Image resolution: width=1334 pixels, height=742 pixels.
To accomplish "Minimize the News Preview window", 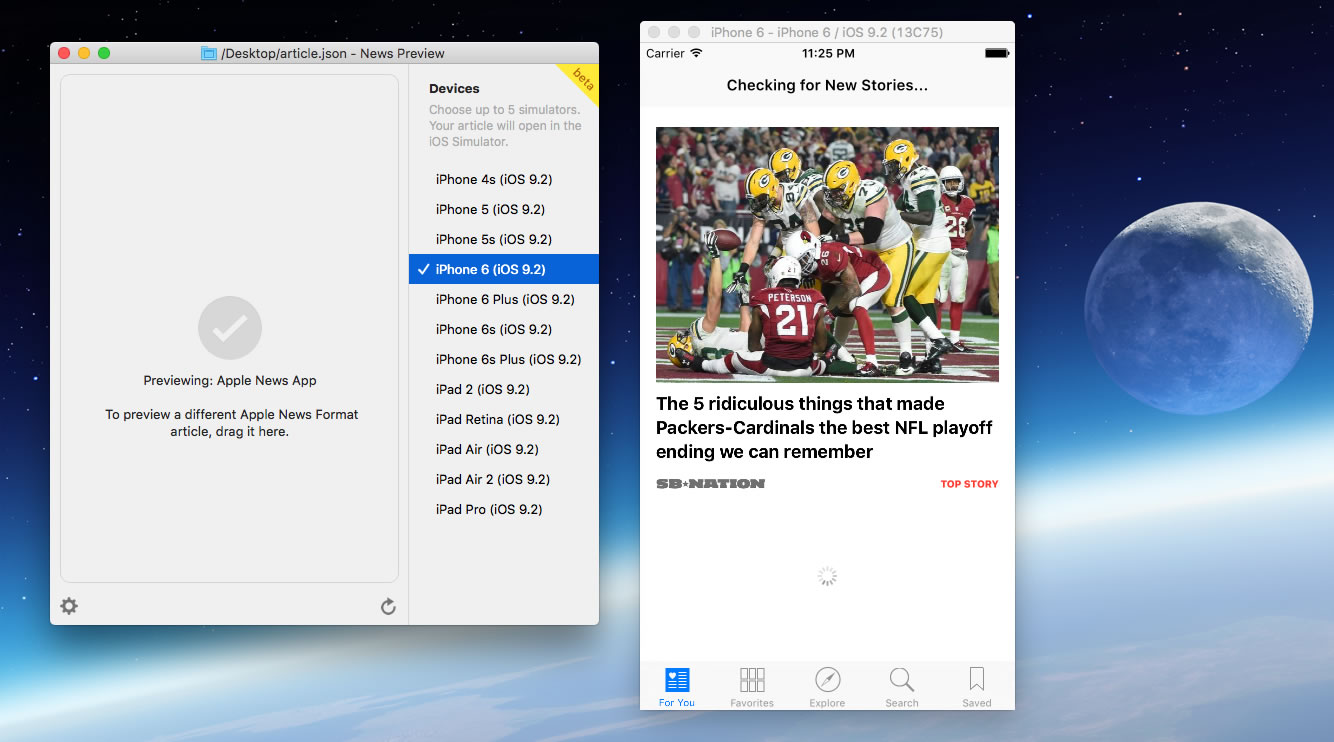I will coord(84,53).
